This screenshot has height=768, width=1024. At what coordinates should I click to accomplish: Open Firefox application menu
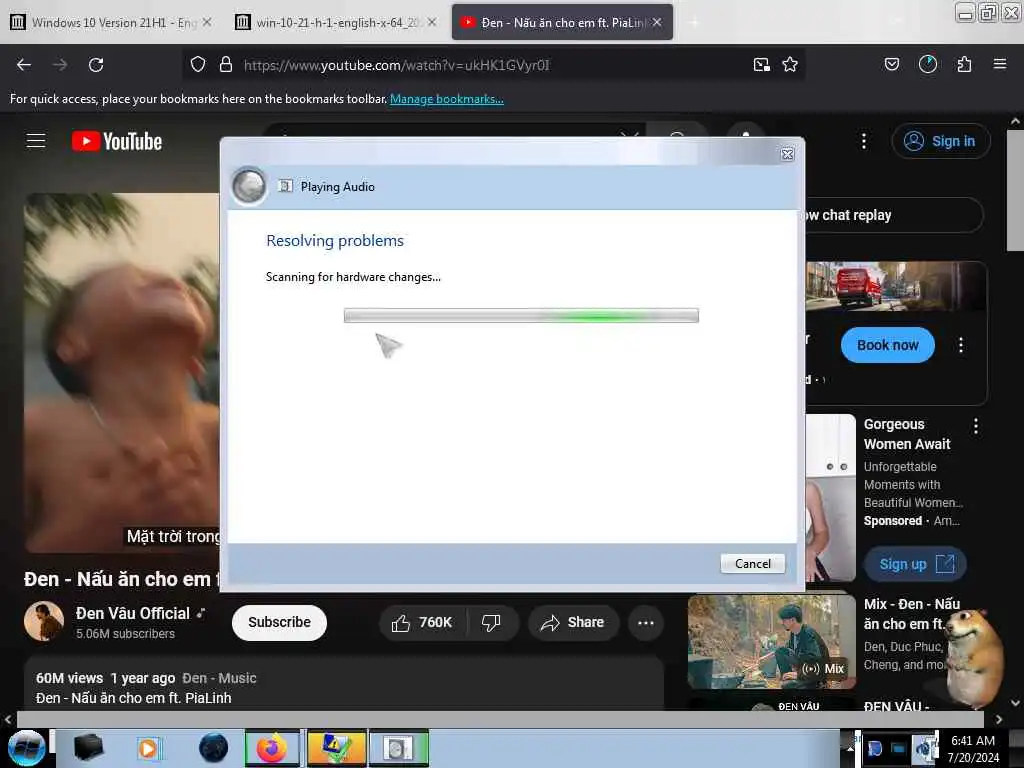(x=999, y=64)
